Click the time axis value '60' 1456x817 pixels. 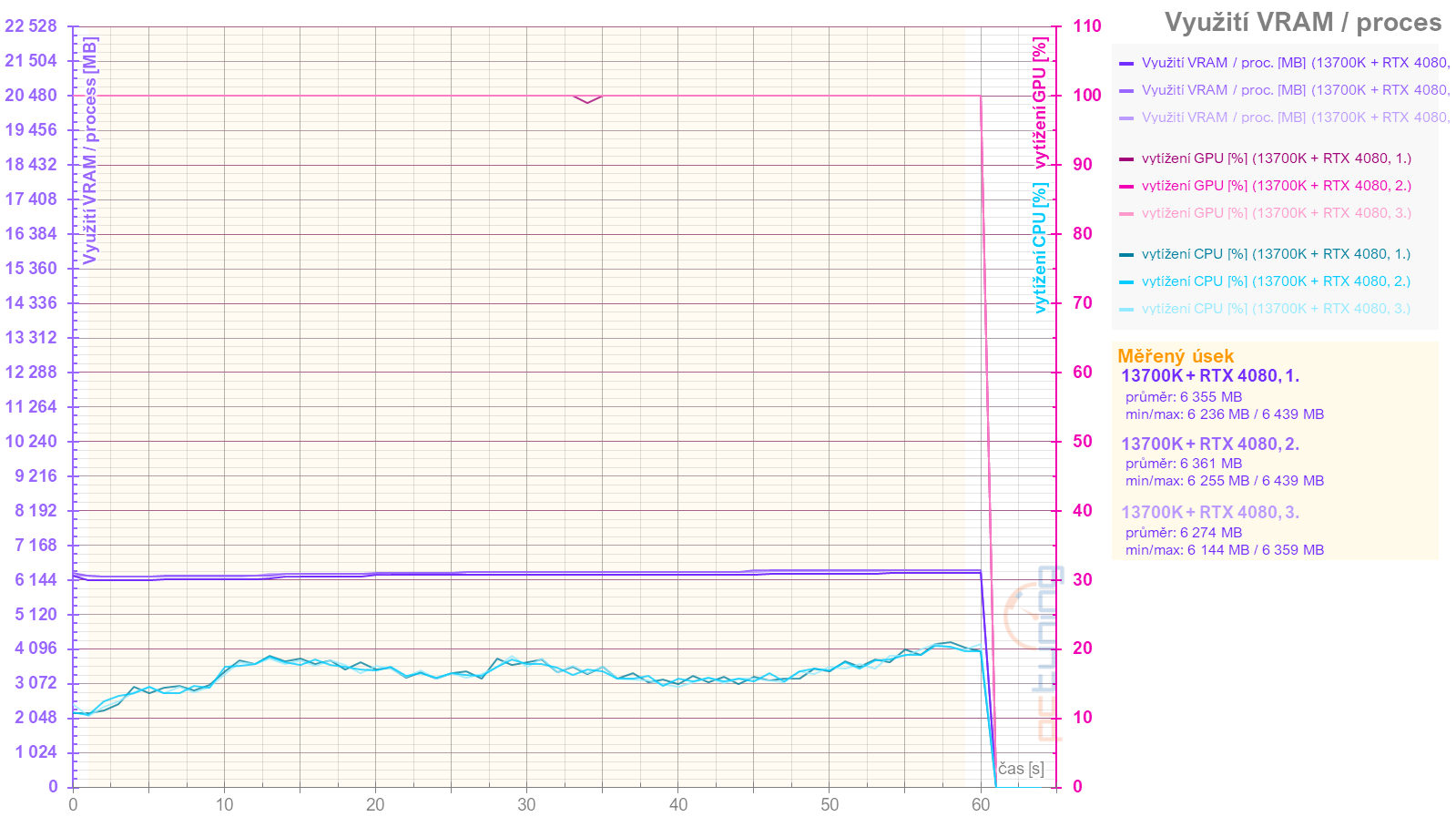[x=981, y=805]
